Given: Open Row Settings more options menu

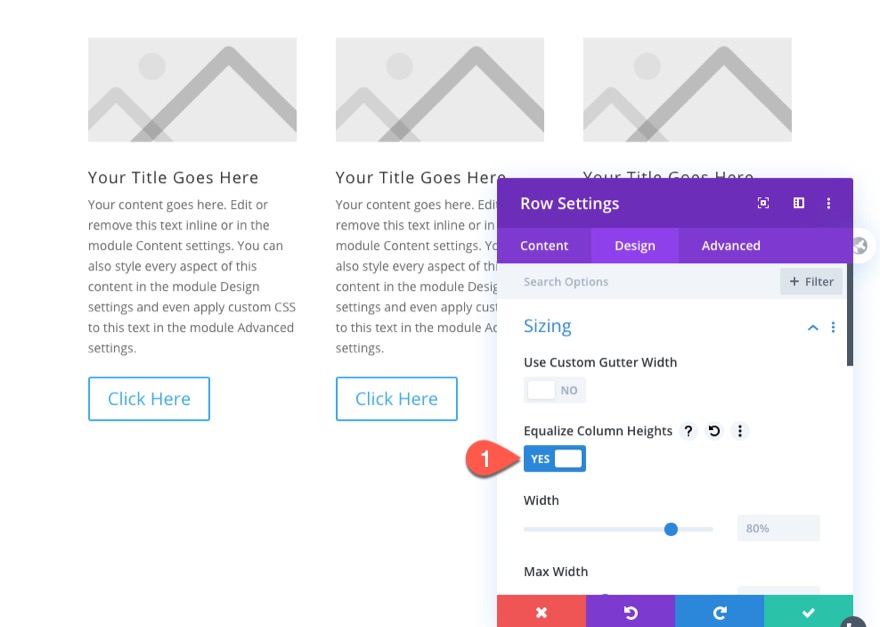Looking at the screenshot, I should click(828, 203).
